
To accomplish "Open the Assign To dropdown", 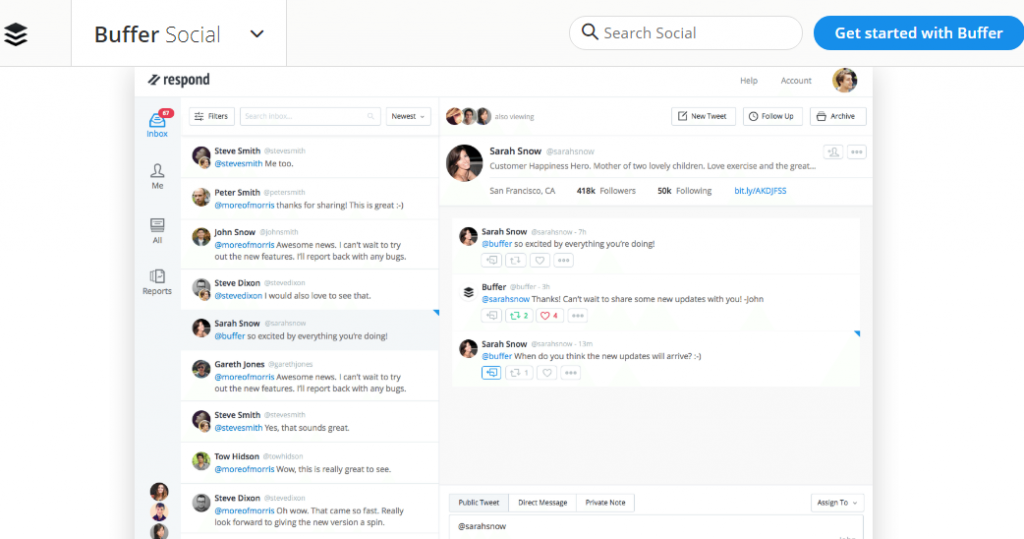I will (x=837, y=502).
